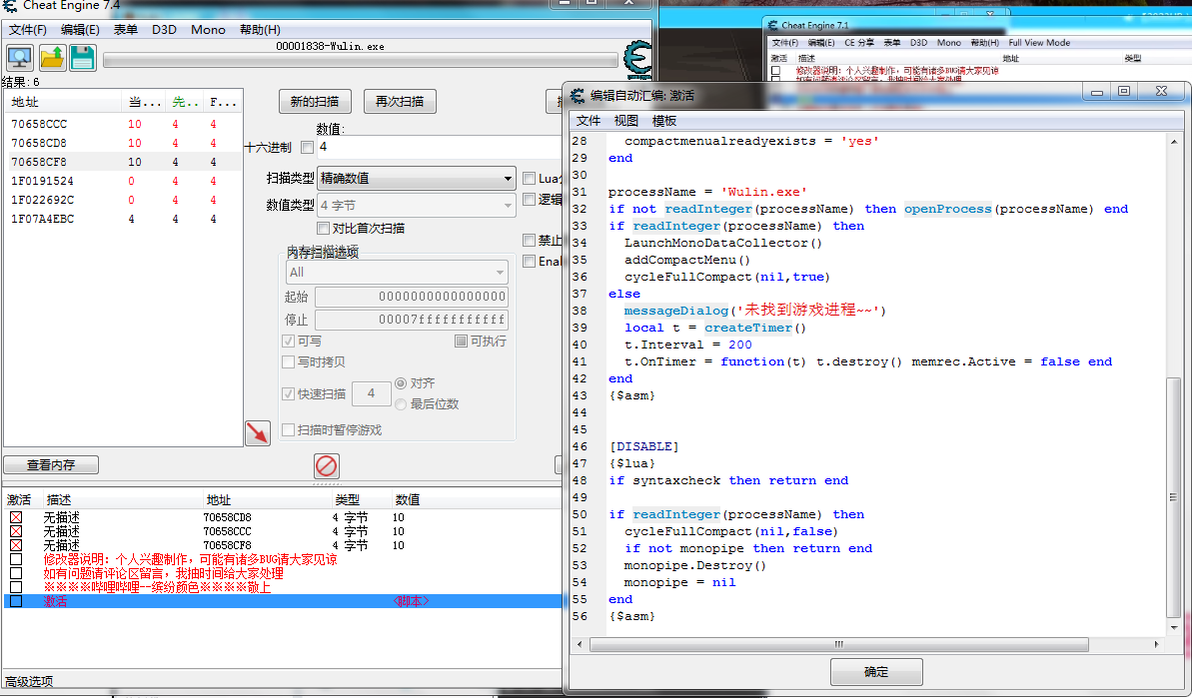Toggle the 快速扫描 checkbox
This screenshot has width=1192, height=698.
pyautogui.click(x=288, y=394)
